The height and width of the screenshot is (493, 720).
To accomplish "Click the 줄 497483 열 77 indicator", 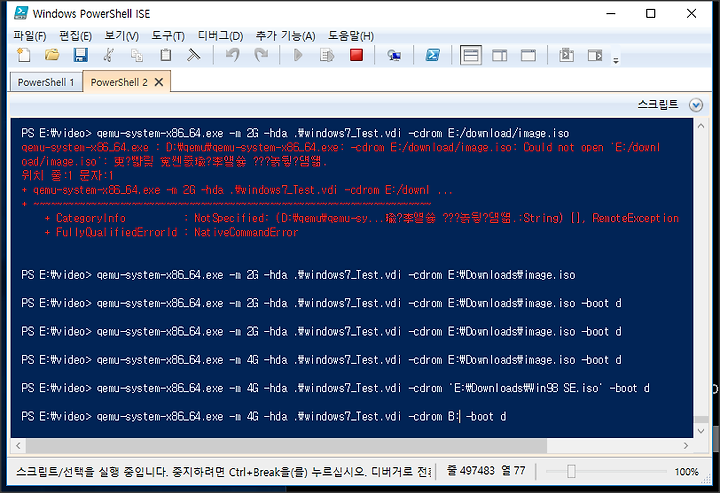I will point(486,471).
